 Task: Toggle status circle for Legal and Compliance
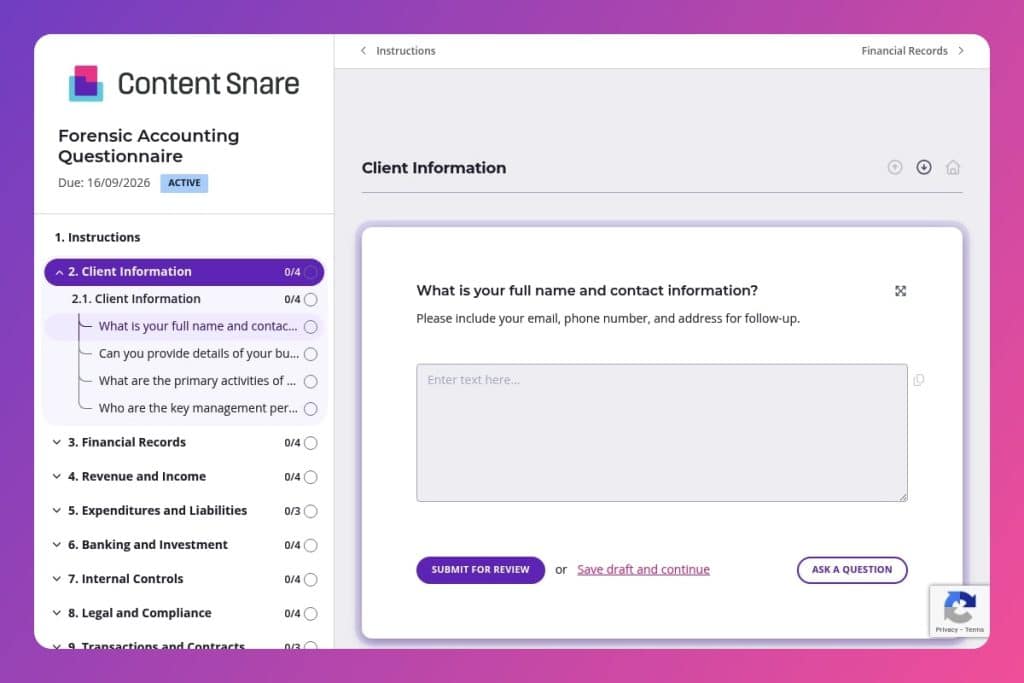tap(311, 613)
